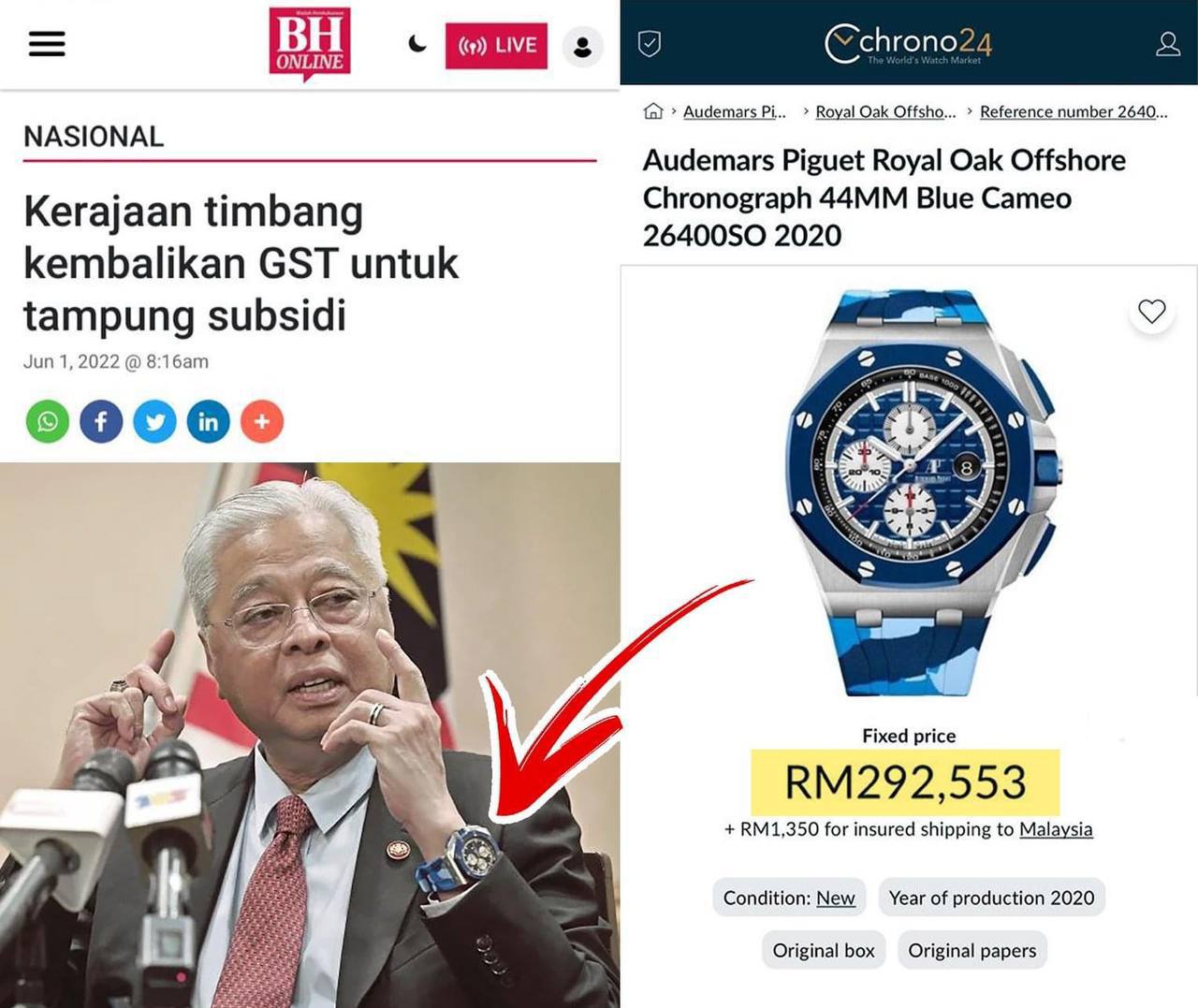Open the Reference number 2640... breadcrumb
Viewport: 1198px width, 1008px height.
click(x=1074, y=111)
